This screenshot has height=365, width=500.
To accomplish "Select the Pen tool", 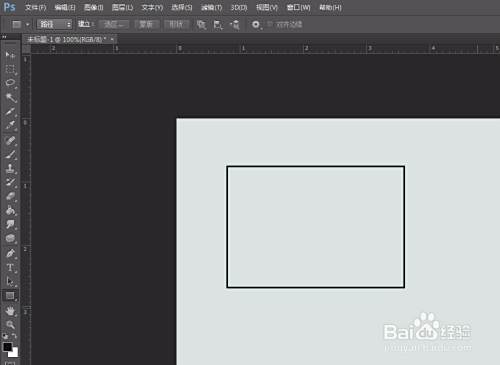I will point(10,253).
